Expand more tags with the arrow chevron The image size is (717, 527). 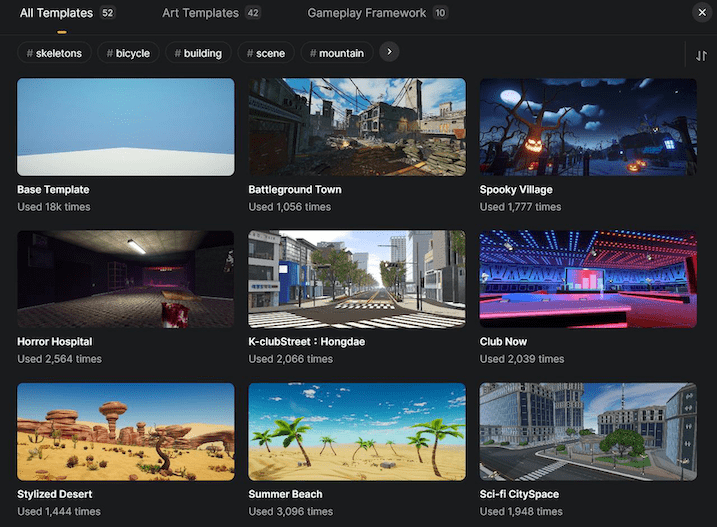click(x=389, y=52)
